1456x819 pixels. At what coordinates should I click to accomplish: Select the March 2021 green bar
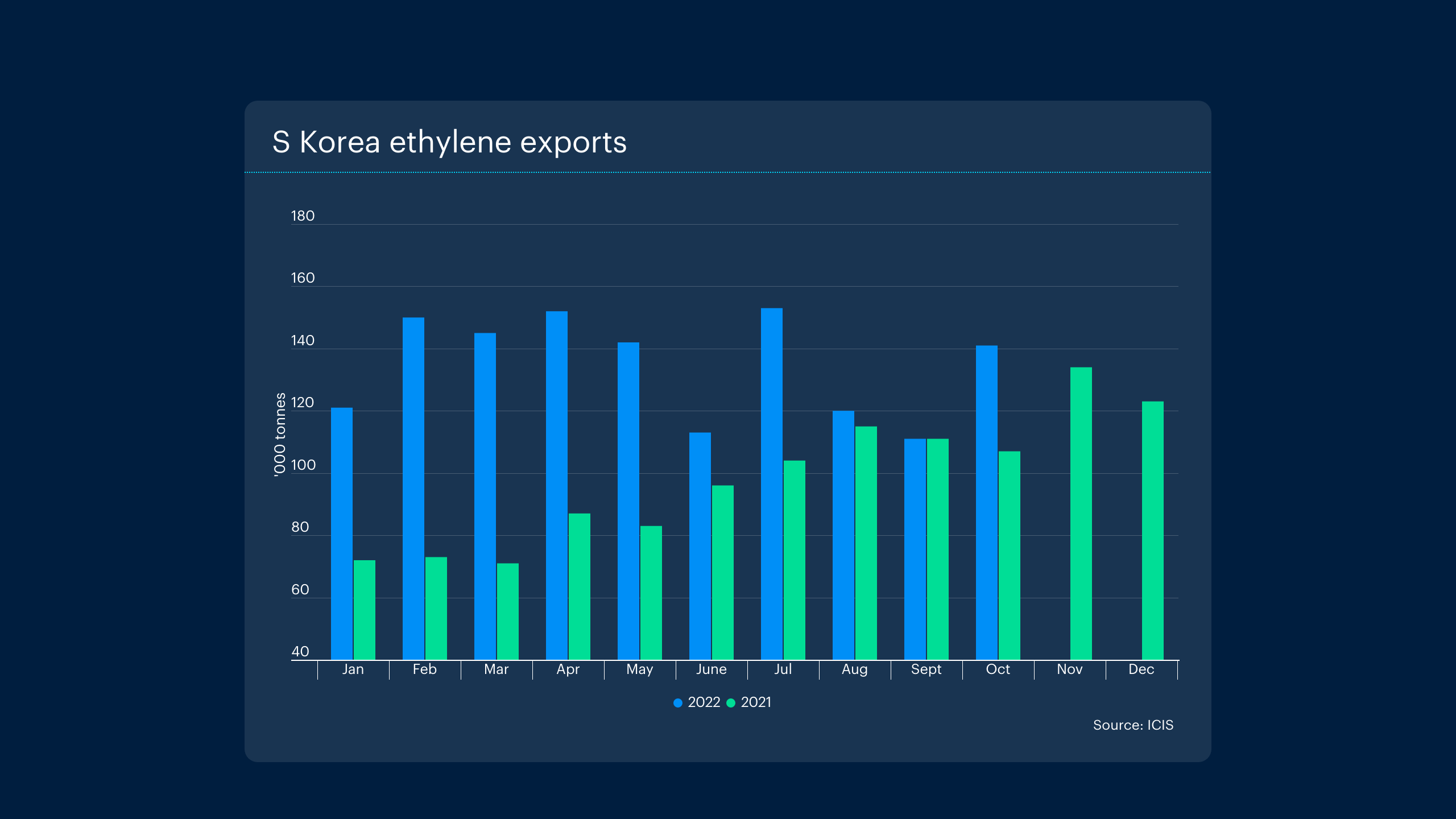(507, 611)
